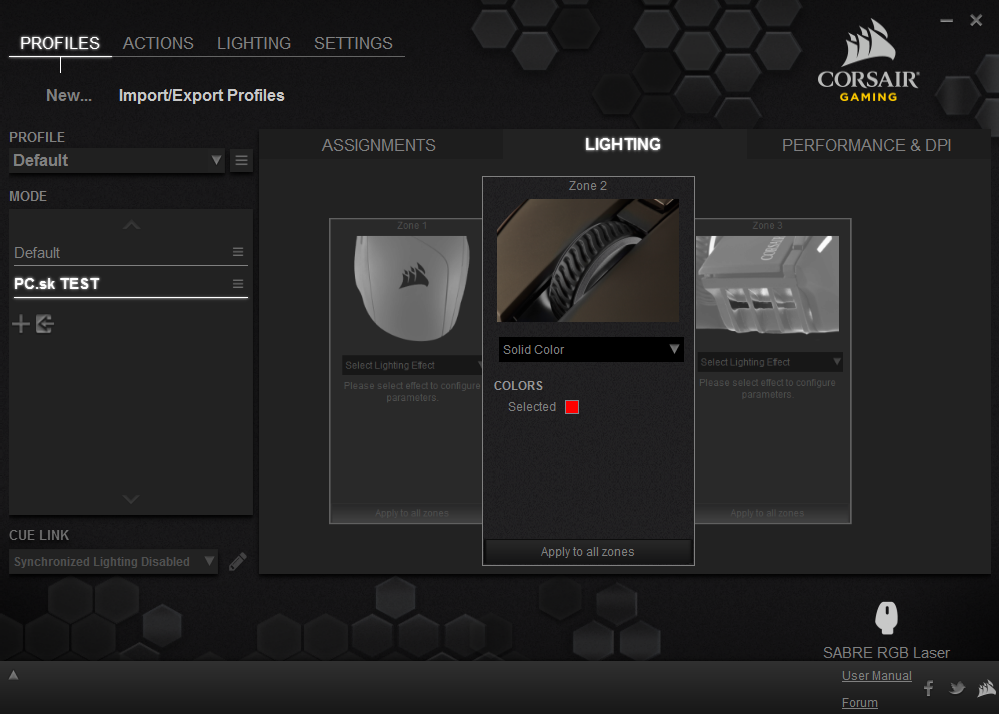999x714 pixels.
Task: Click the SABRE RGB Laser device label
Action: (x=886, y=653)
